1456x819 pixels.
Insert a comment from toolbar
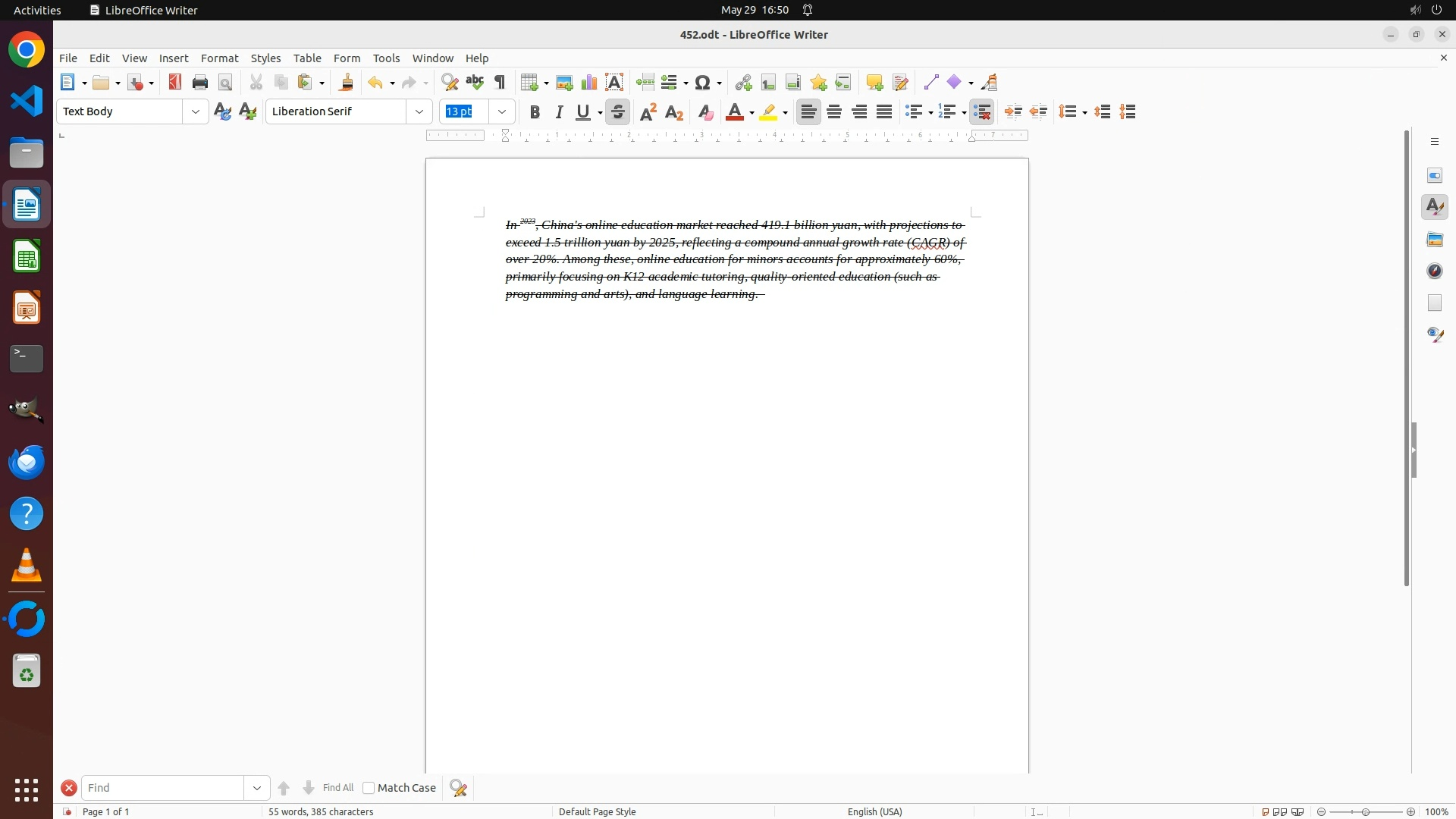tap(874, 83)
